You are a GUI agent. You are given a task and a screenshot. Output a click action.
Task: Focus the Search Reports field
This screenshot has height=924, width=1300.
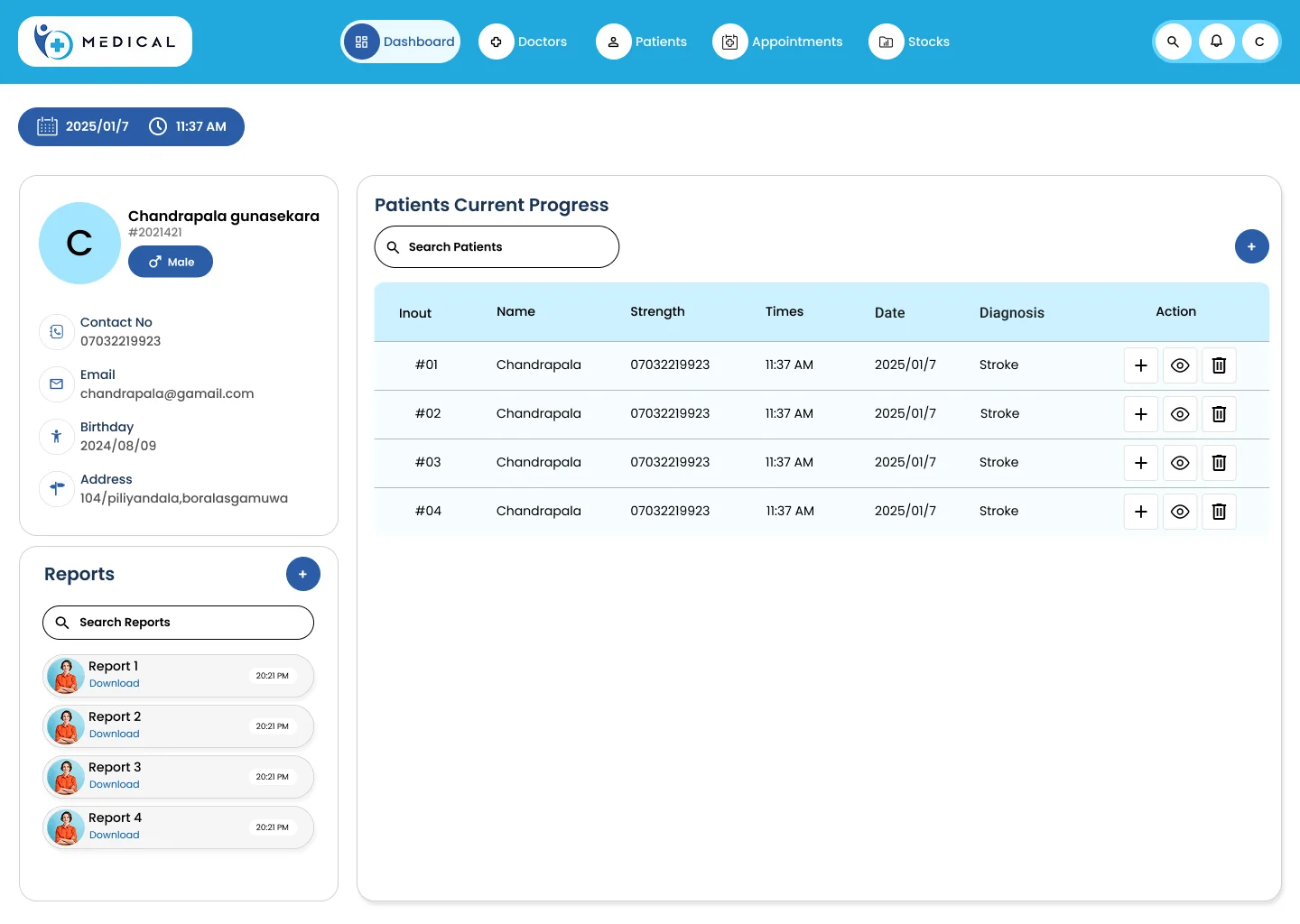coord(178,623)
